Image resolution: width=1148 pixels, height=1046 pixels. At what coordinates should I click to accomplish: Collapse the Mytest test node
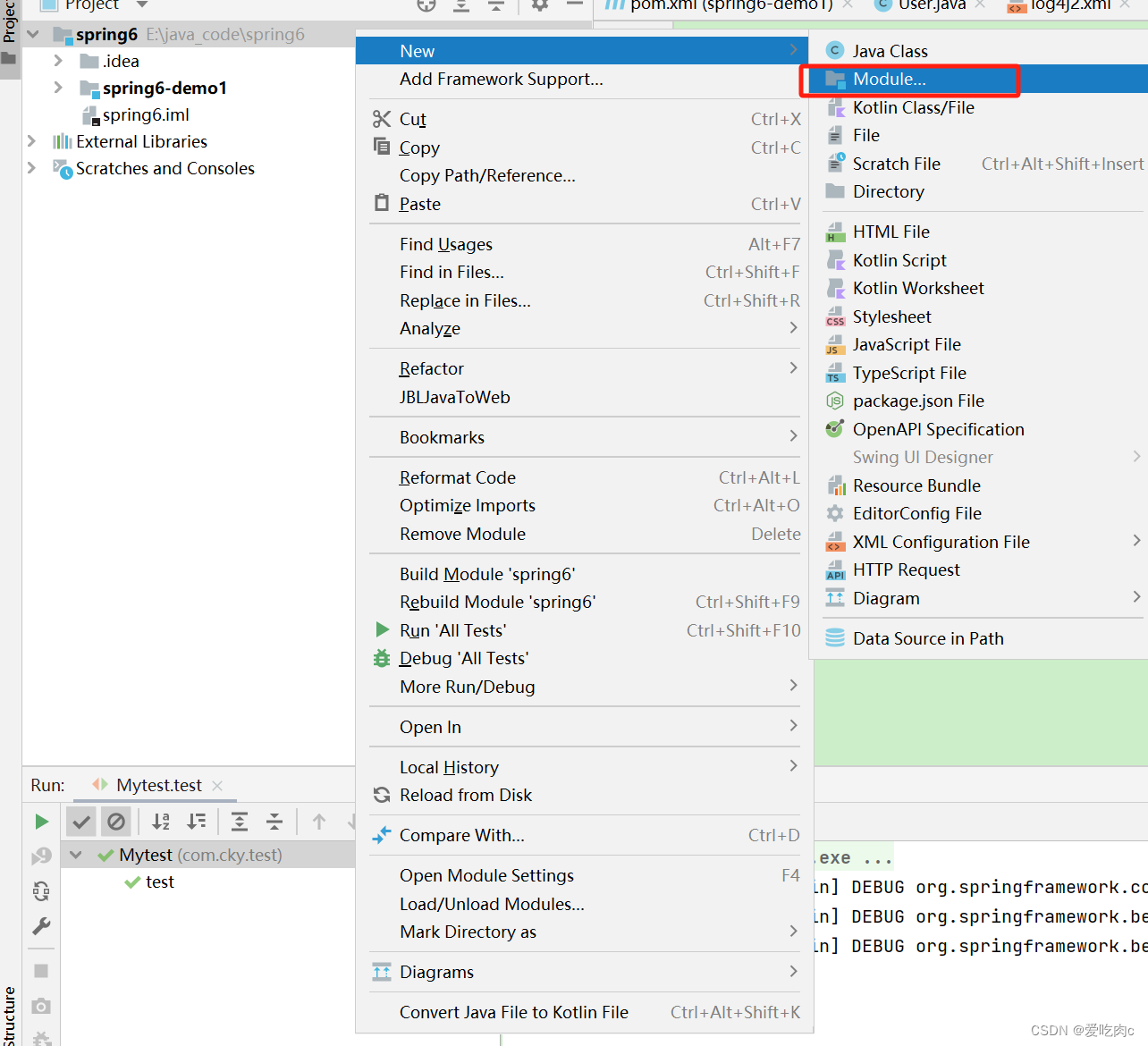coord(76,855)
